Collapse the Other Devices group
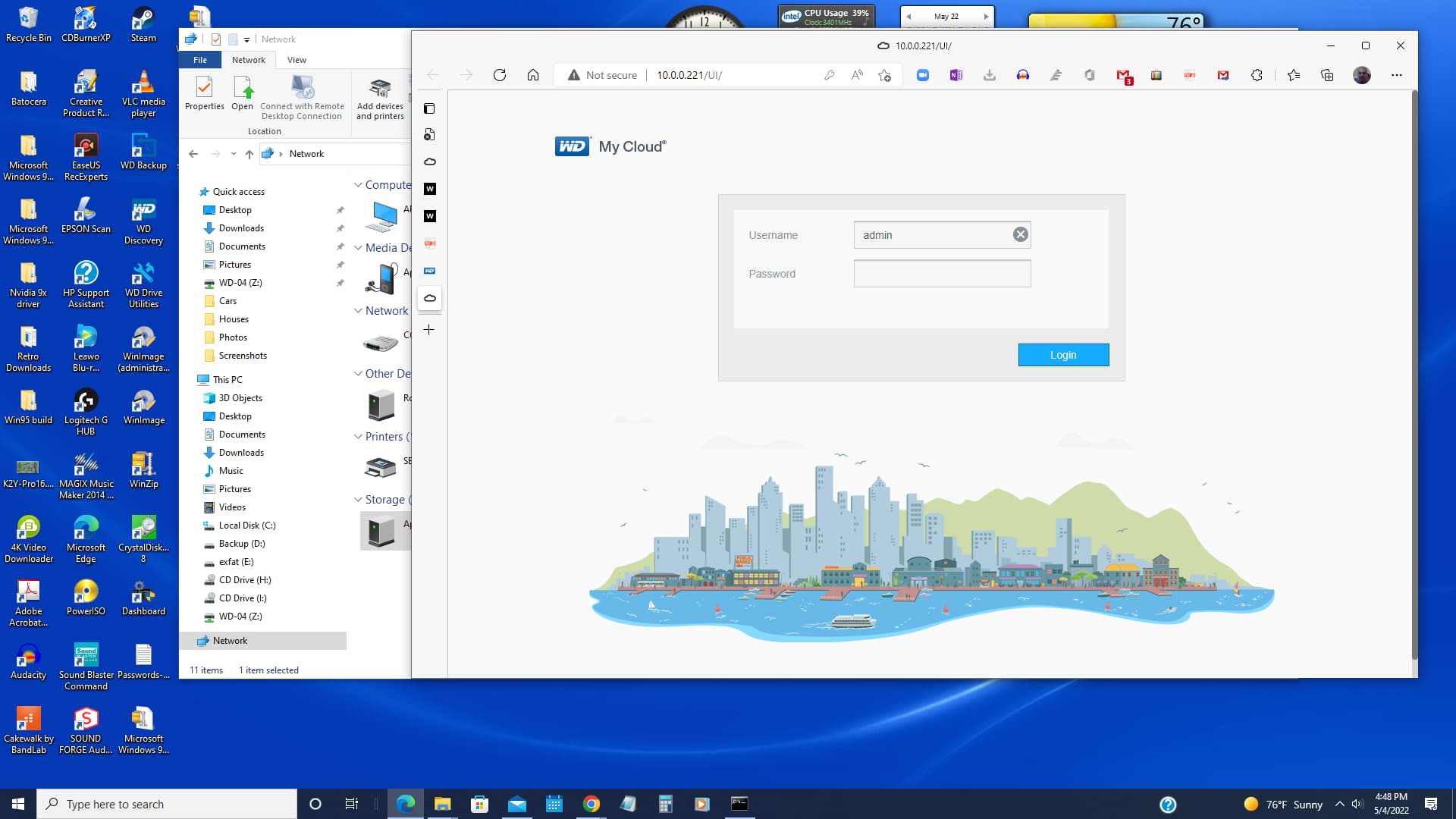The image size is (1456, 819). point(358,374)
